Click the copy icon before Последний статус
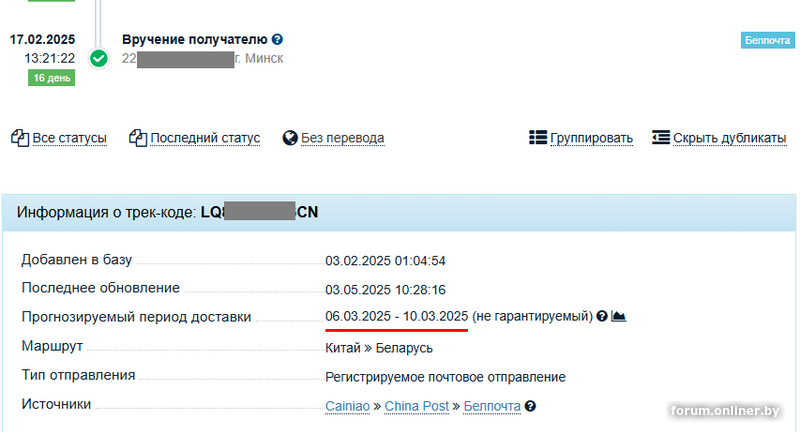Screen dimensions: 800x432 coord(138,138)
